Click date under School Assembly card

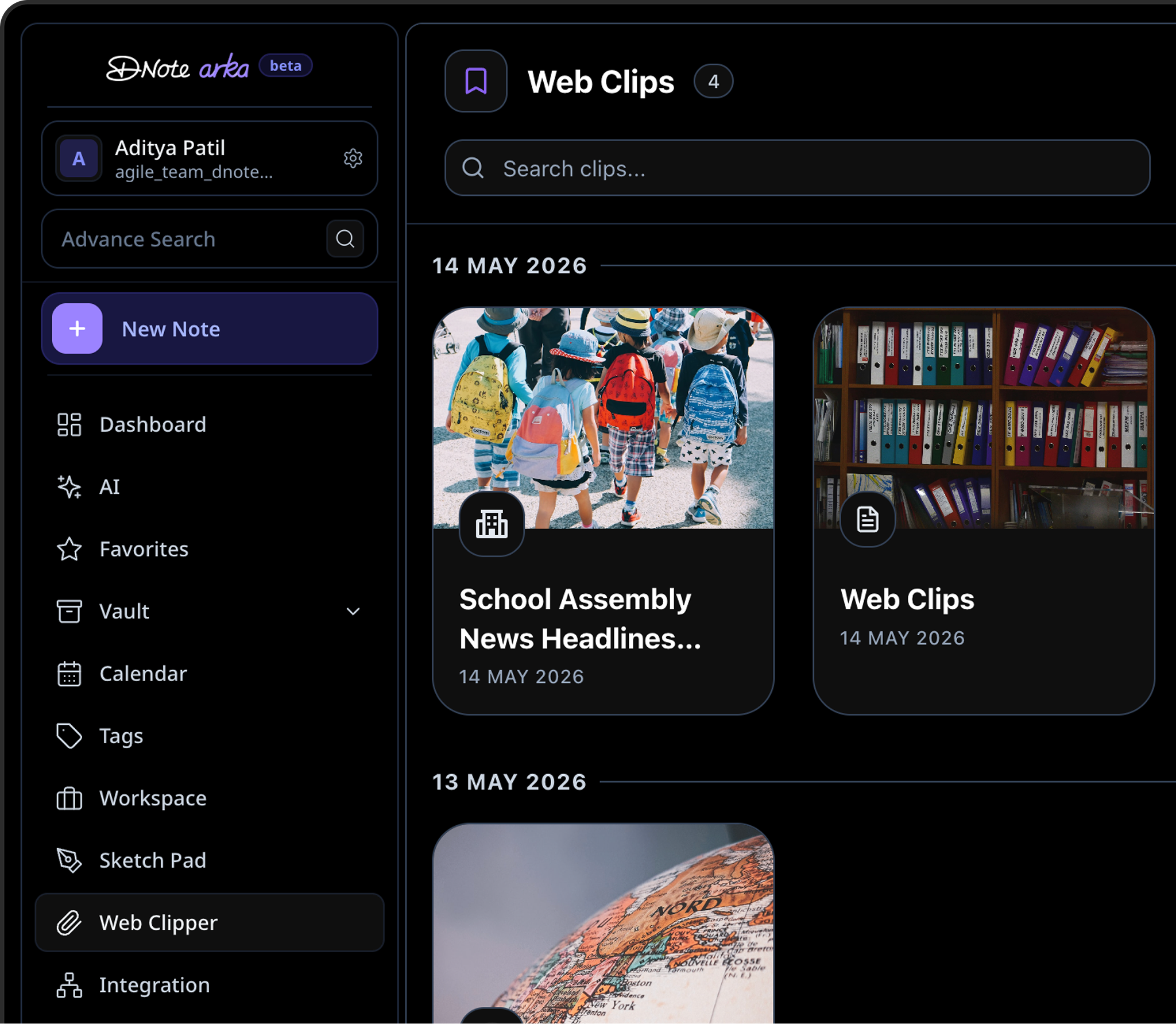coord(521,677)
